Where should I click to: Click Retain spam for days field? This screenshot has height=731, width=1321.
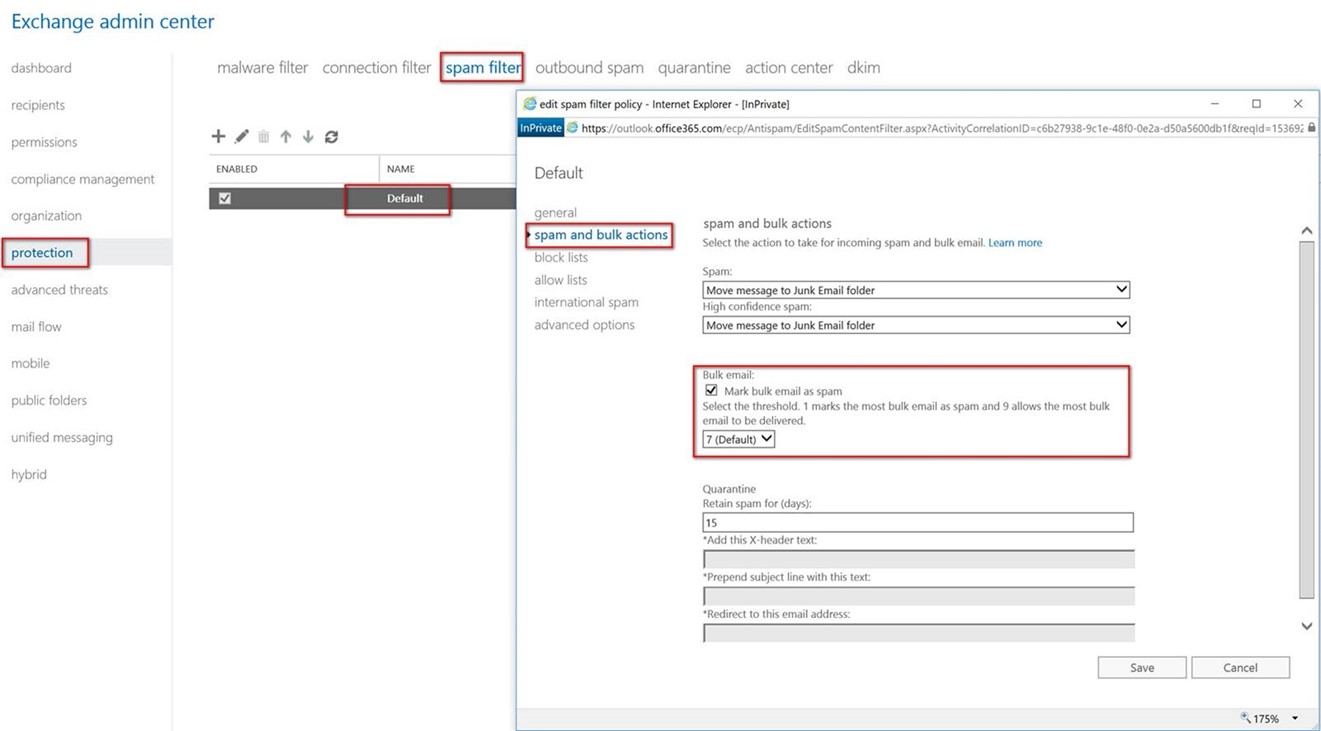tap(918, 522)
